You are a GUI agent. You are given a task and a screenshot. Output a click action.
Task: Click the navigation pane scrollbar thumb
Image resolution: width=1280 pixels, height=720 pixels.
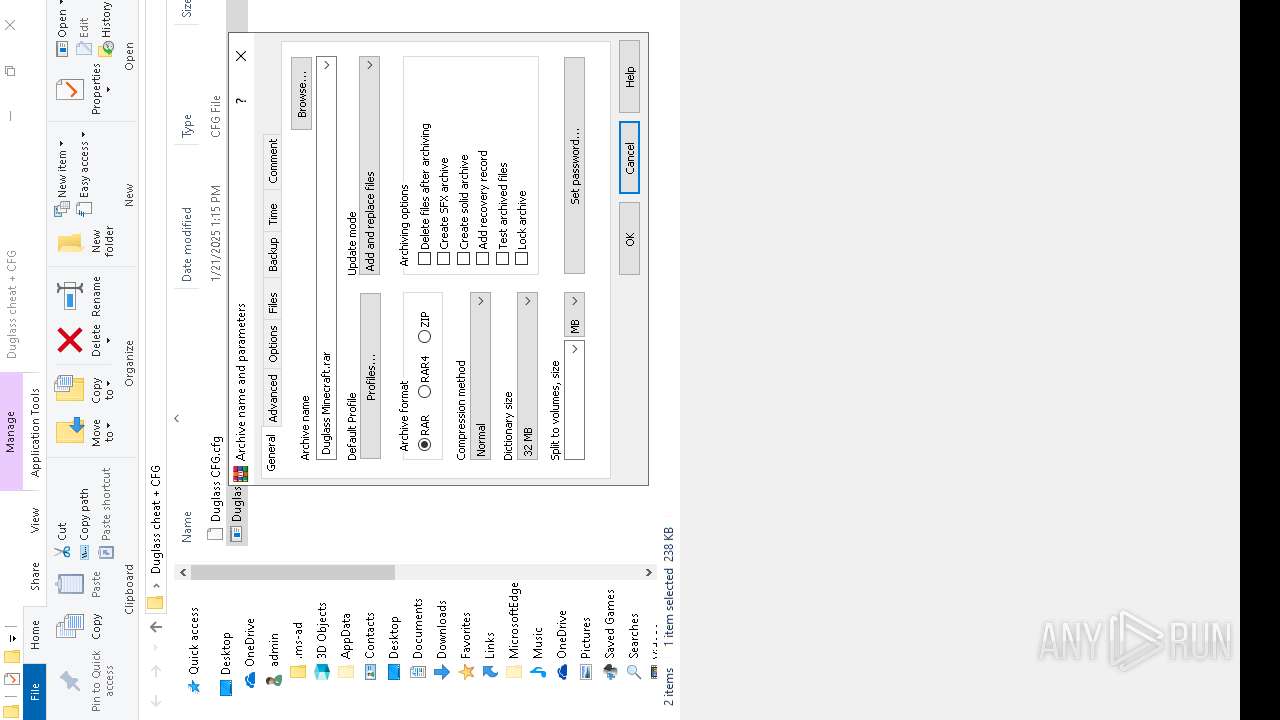coord(292,572)
